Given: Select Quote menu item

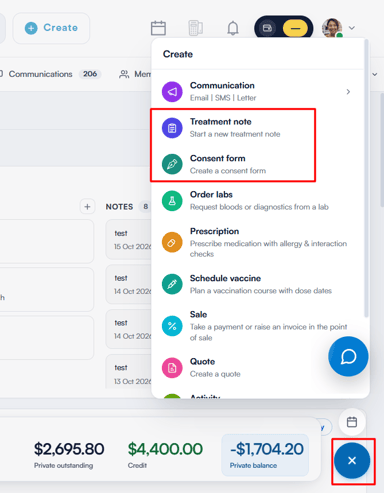Looking at the screenshot, I should click(257, 367).
